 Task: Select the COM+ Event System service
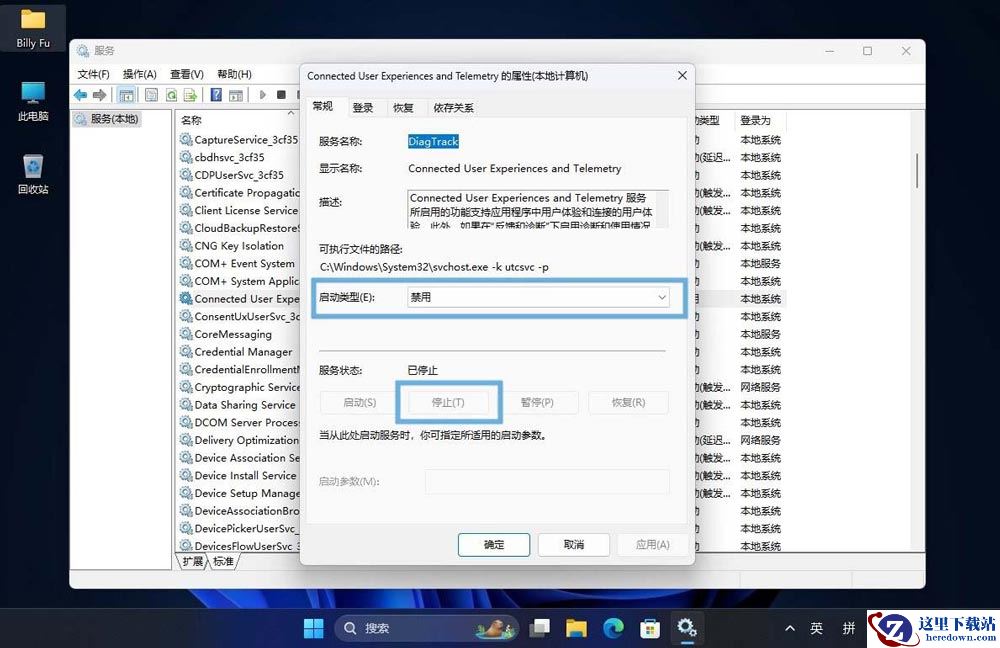coord(239,263)
